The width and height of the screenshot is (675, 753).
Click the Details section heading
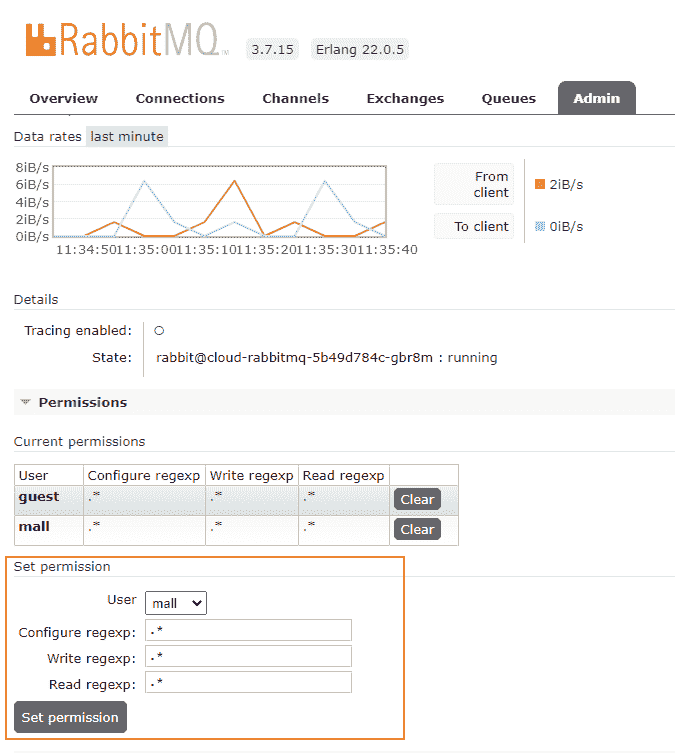[x=36, y=300]
